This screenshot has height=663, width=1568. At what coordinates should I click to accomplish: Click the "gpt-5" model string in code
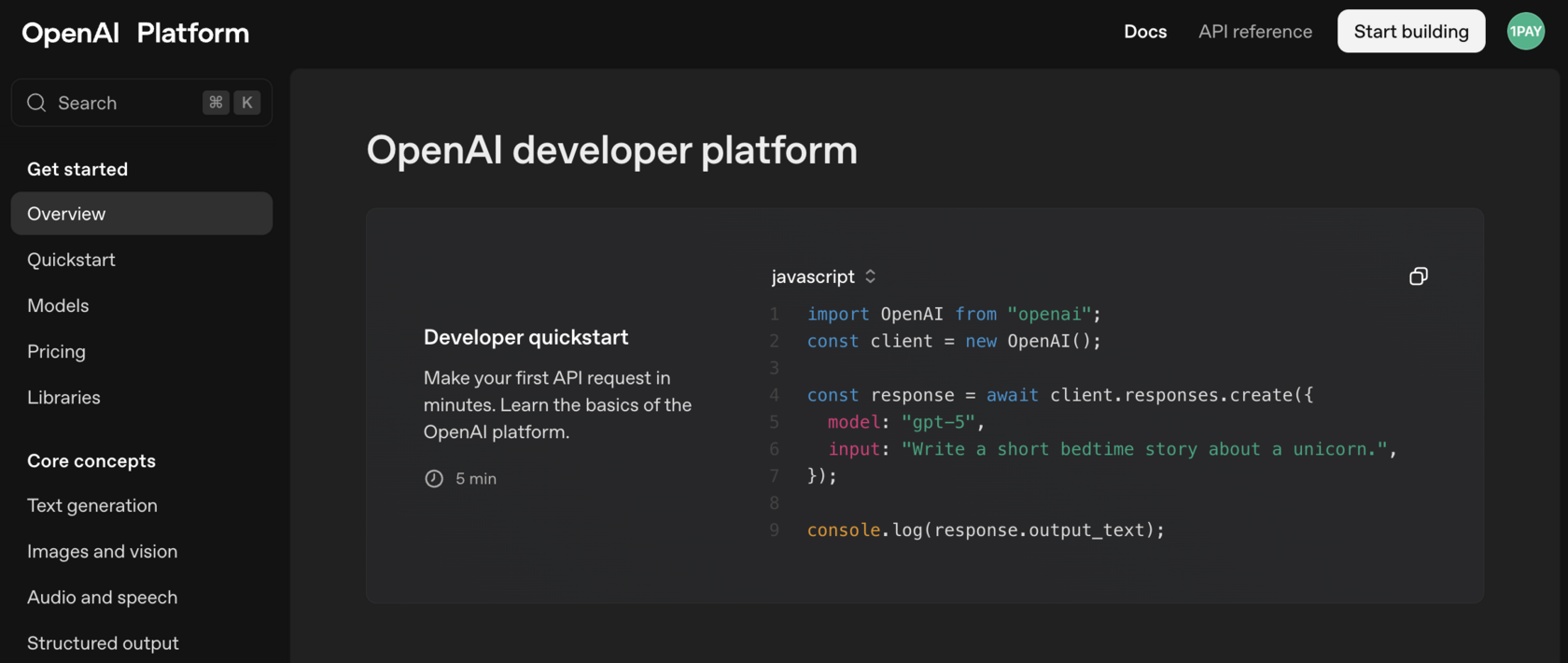pos(938,422)
